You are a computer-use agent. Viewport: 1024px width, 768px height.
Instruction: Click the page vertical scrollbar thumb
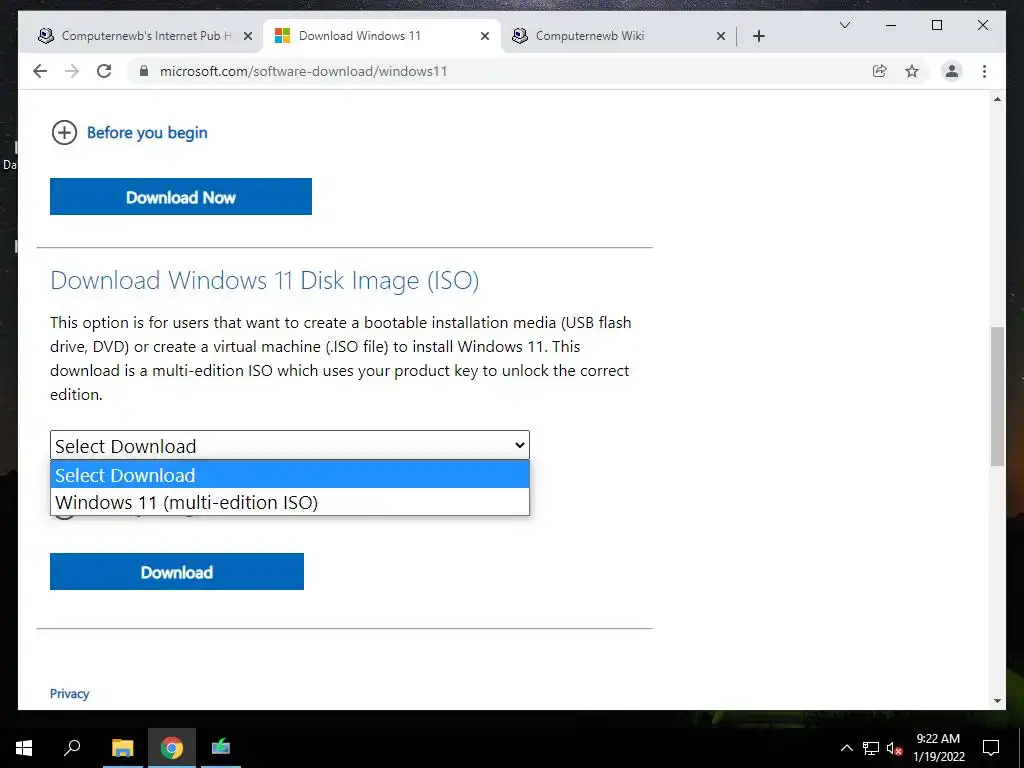[x=997, y=396]
